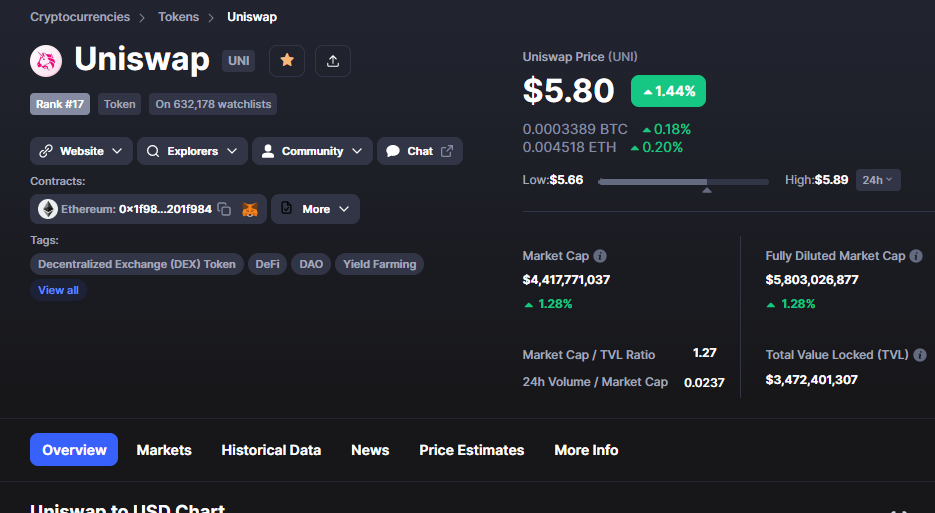Screen dimensions: 935x513
Task: Select market cap value $4,417,771,037
Action: (566, 280)
